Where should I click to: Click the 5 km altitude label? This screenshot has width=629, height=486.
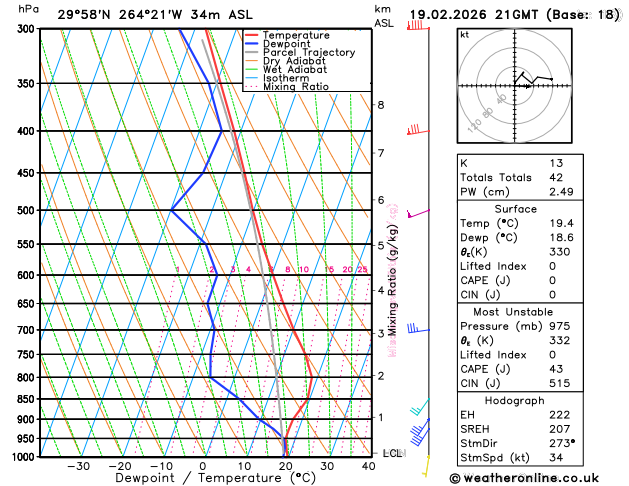[381, 245]
